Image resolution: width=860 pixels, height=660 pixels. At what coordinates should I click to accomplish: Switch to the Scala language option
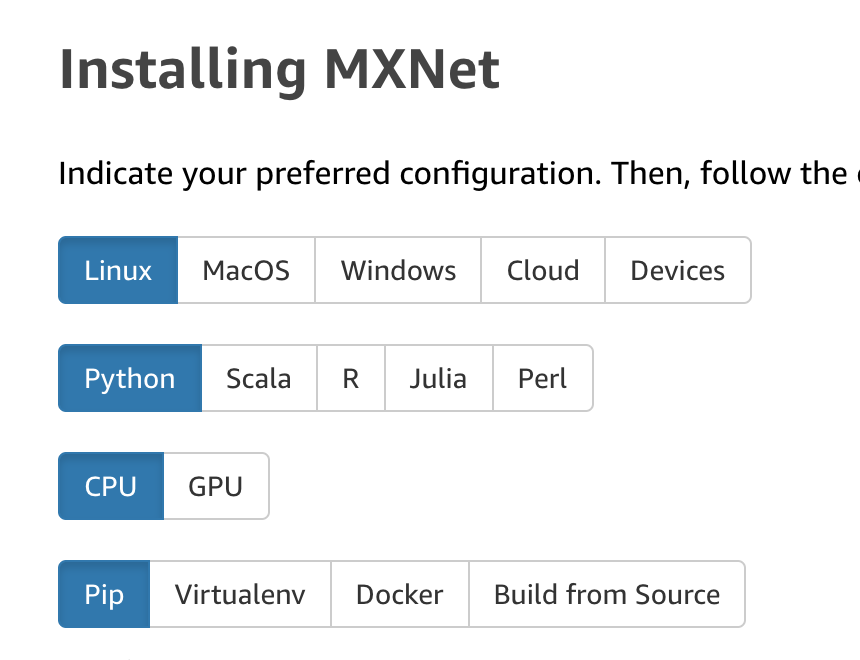coord(259,378)
